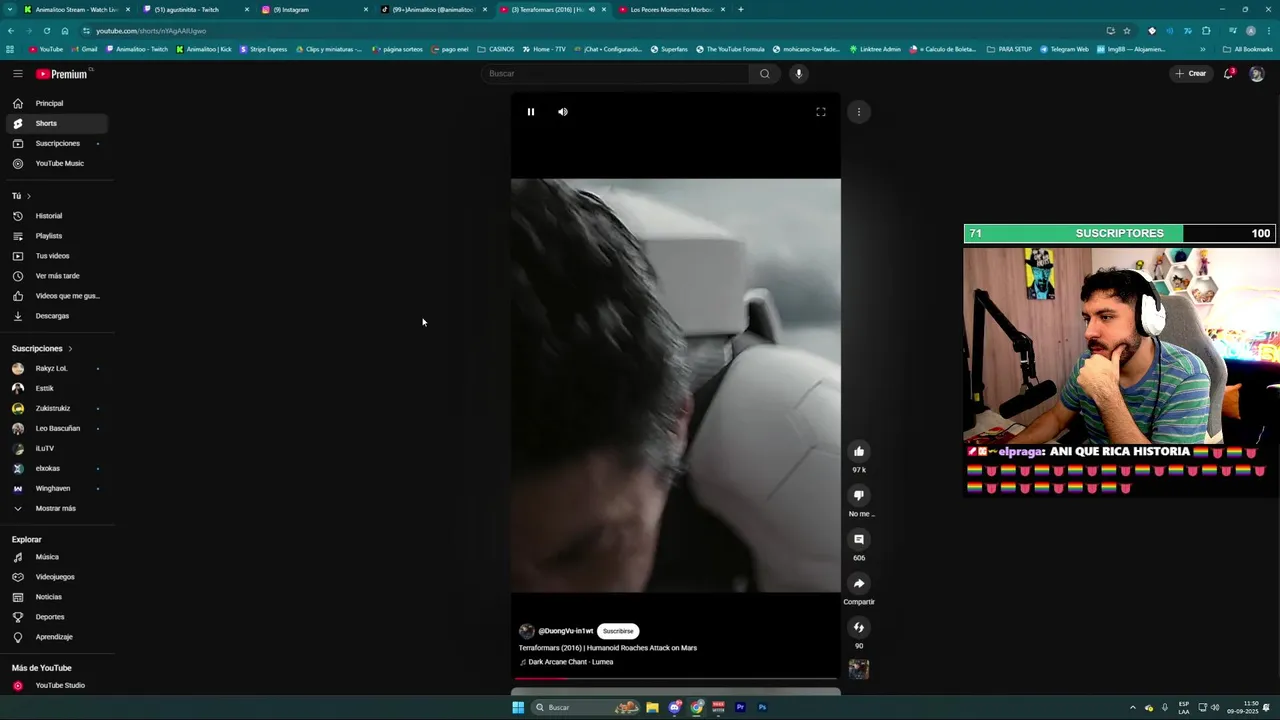The width and height of the screenshot is (1280, 720).
Task: Open the Crear create menu
Action: pos(1191,73)
